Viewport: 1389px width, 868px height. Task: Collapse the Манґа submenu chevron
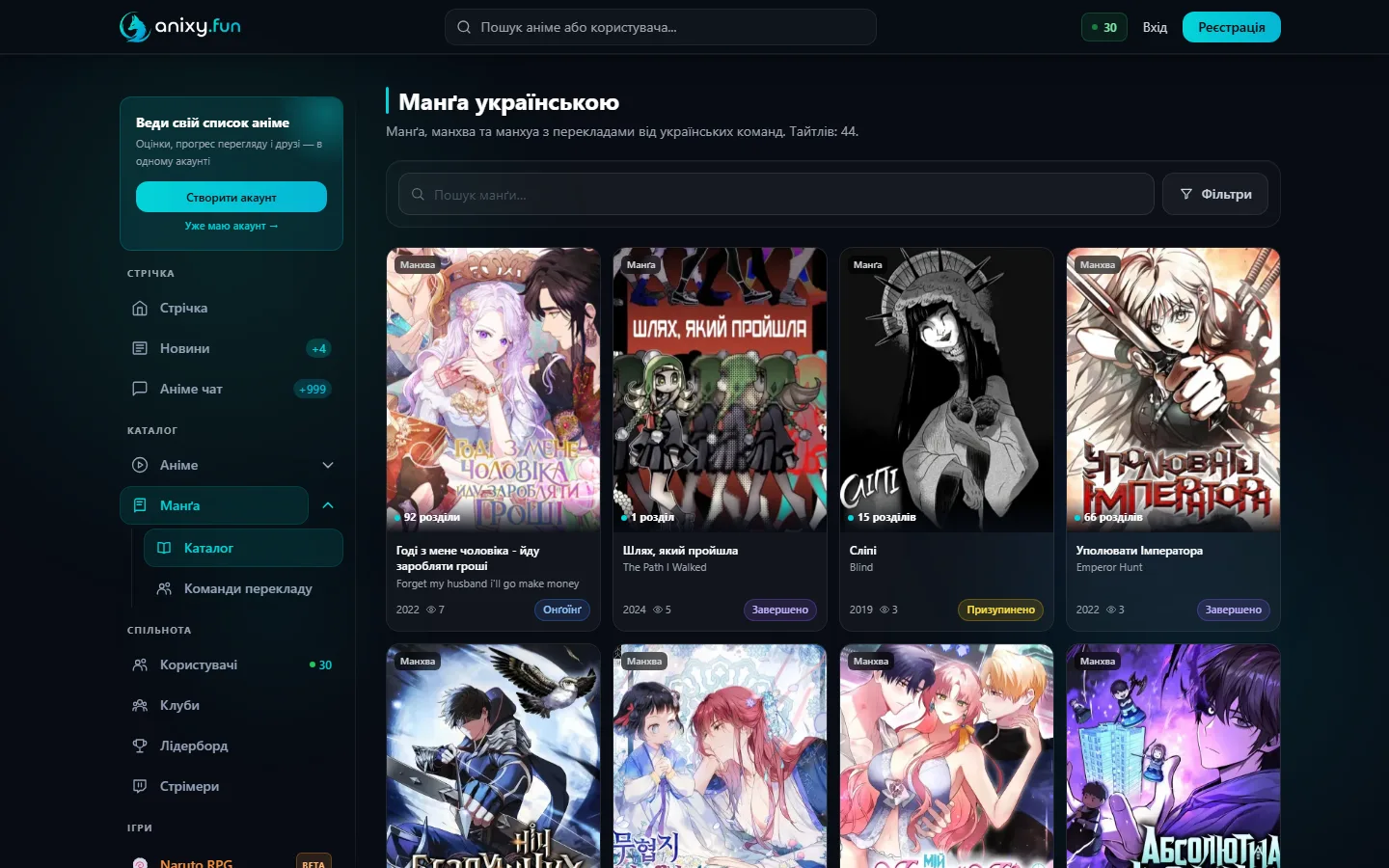[x=328, y=505]
